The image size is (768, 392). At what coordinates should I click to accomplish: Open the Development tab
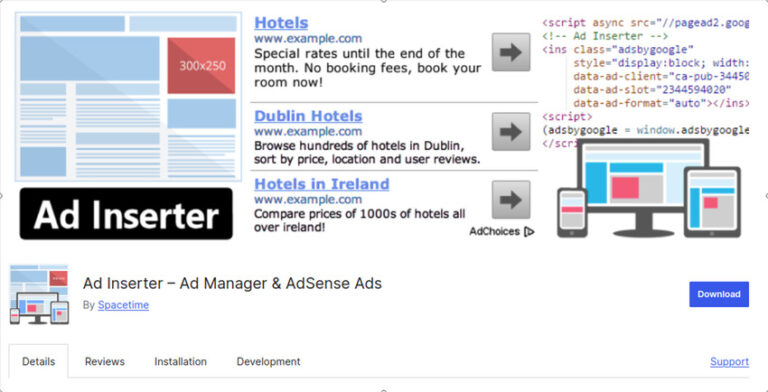(268, 362)
